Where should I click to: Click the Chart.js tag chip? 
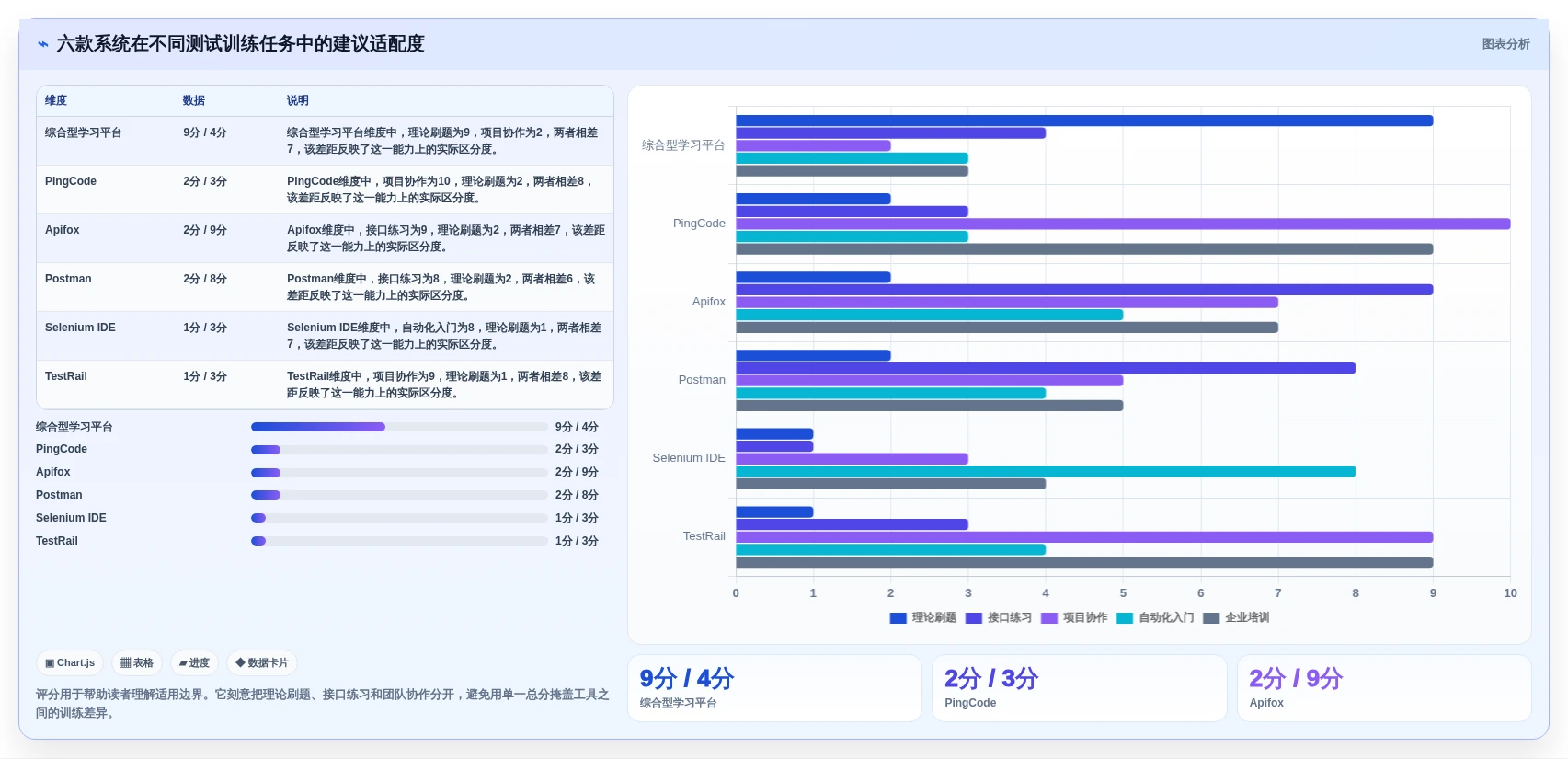click(70, 662)
